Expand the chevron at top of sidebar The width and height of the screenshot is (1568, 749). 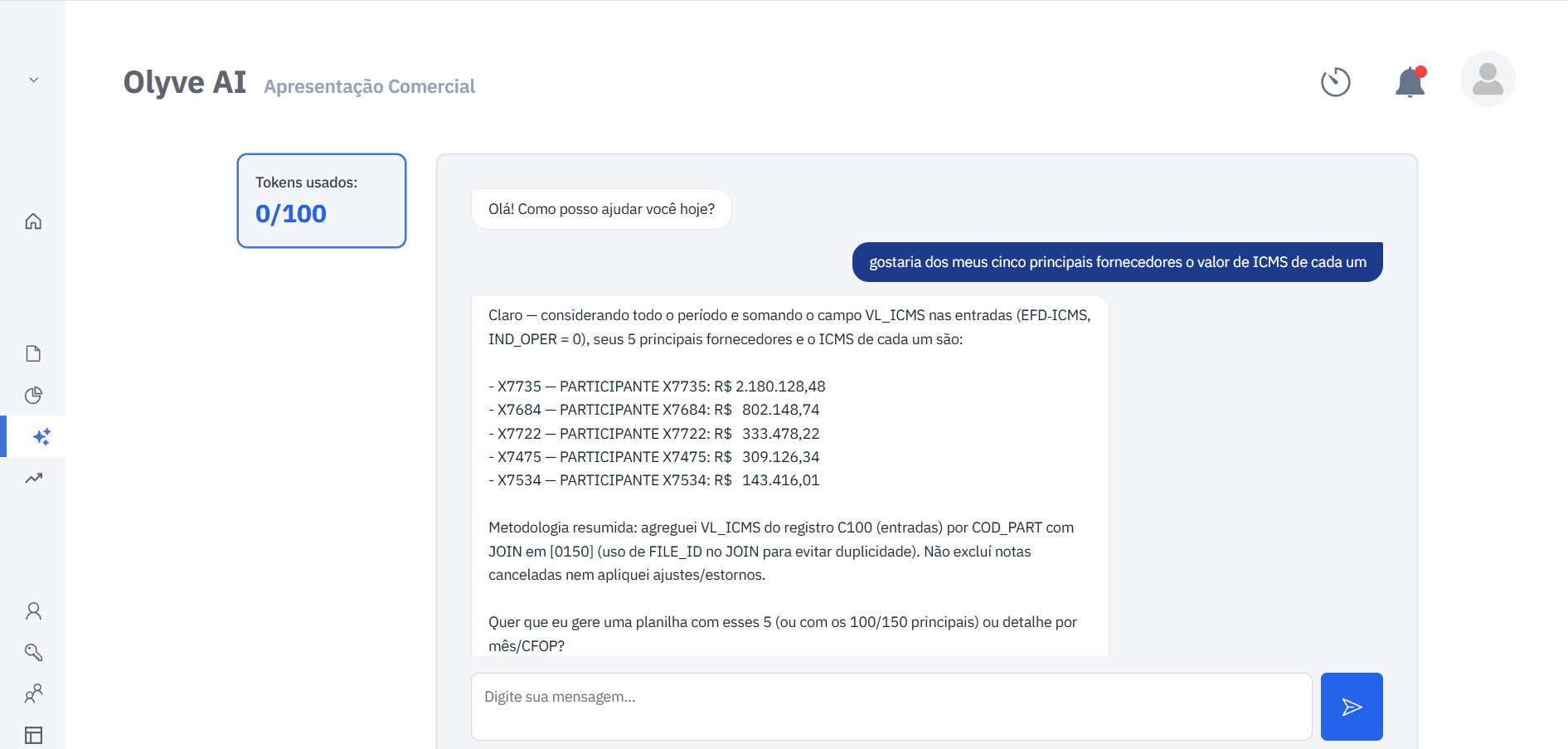[34, 80]
